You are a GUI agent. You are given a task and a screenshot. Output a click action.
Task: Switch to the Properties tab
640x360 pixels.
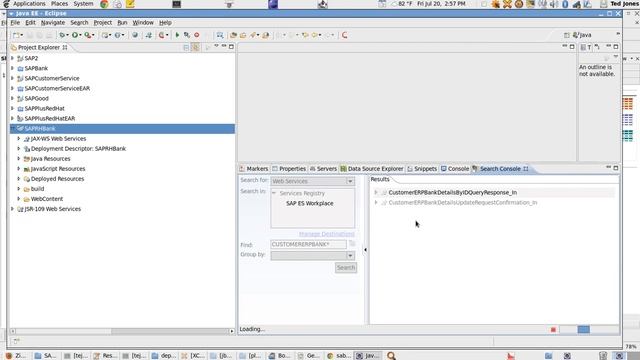[289, 169]
